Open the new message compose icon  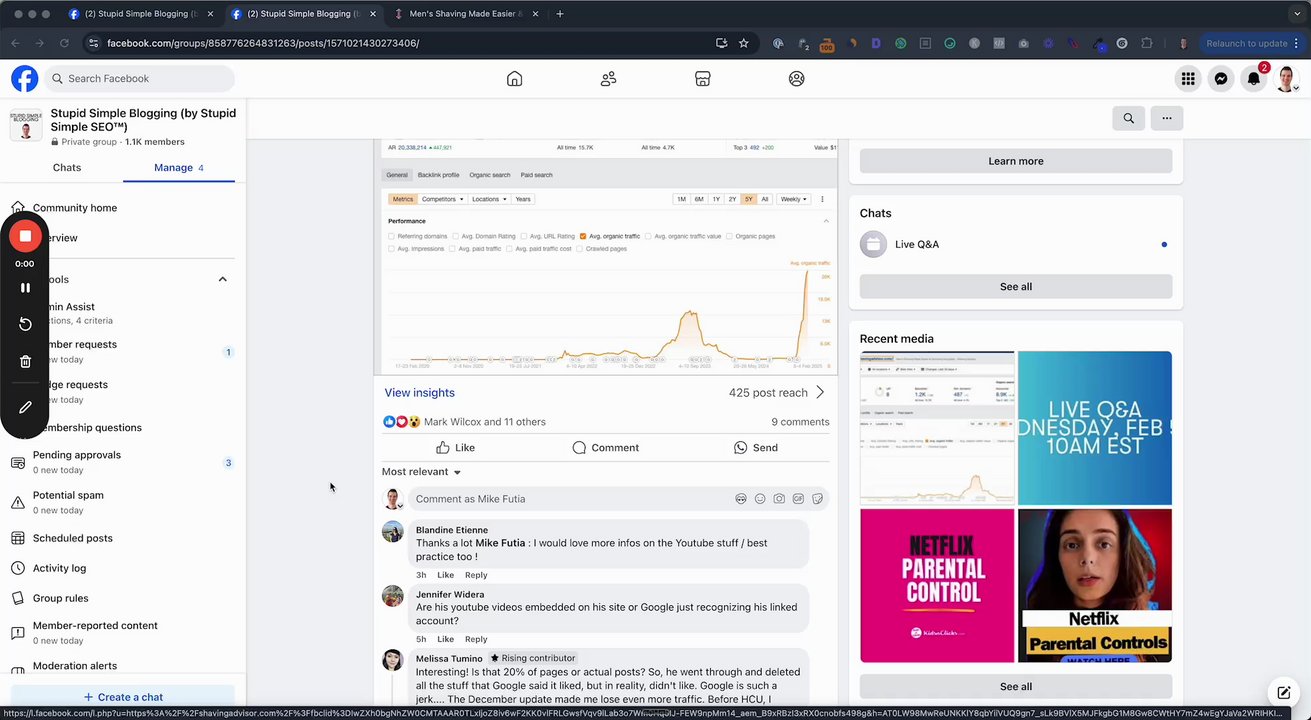pos(1283,693)
